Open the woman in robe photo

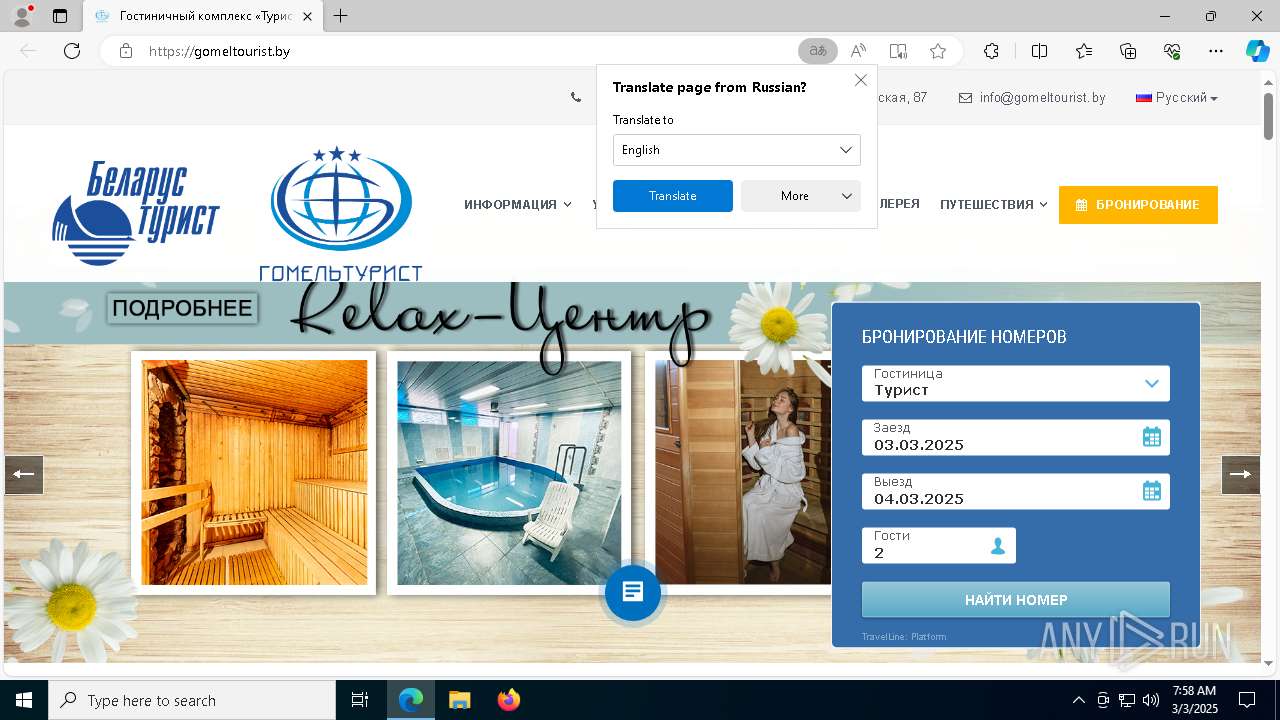pyautogui.click(x=742, y=472)
